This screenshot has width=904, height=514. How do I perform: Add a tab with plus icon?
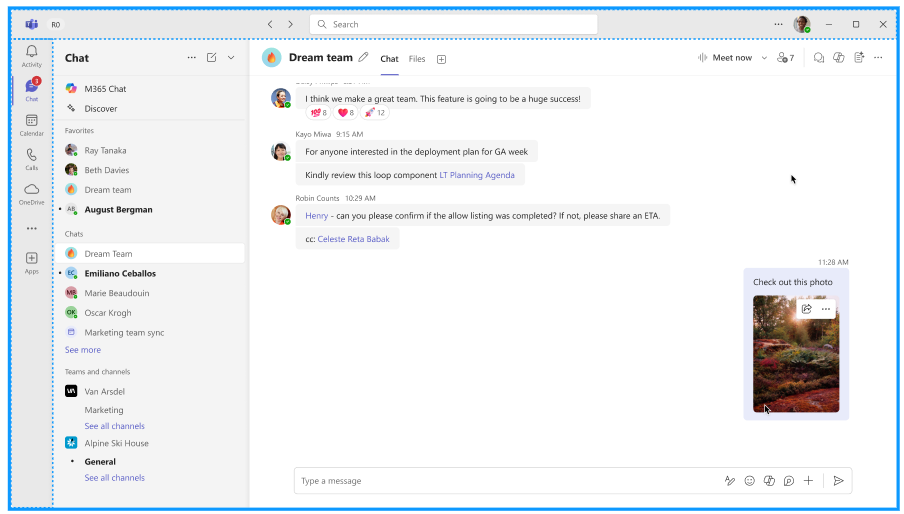pos(442,59)
